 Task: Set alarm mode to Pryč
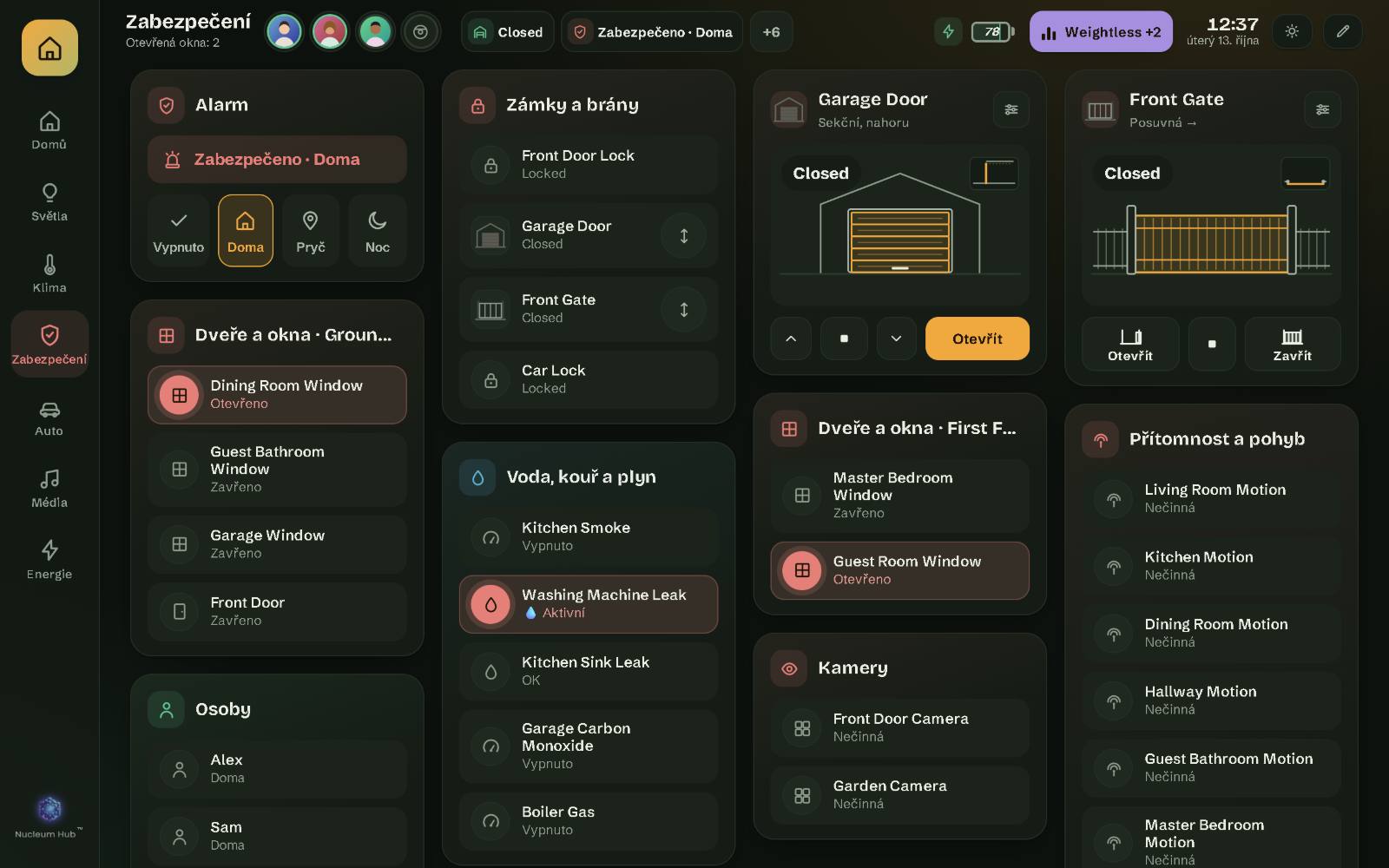point(310,230)
